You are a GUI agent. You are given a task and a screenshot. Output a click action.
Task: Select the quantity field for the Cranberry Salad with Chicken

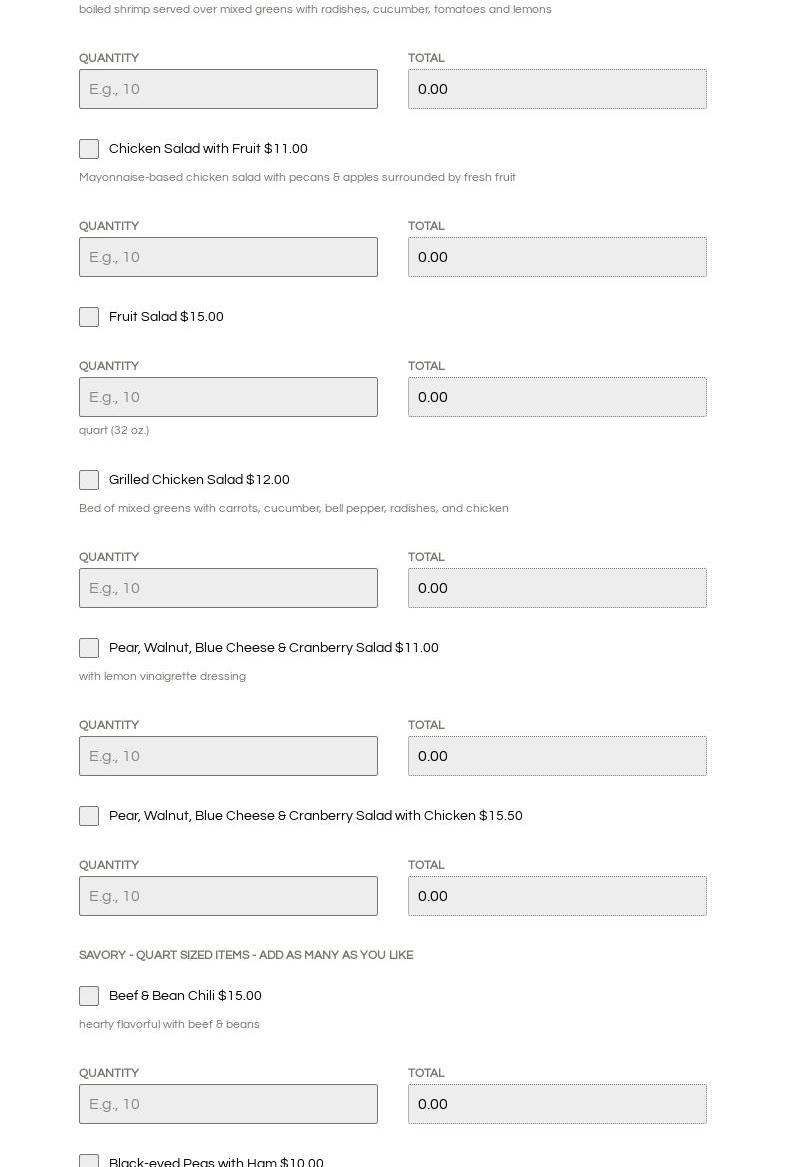(228, 896)
